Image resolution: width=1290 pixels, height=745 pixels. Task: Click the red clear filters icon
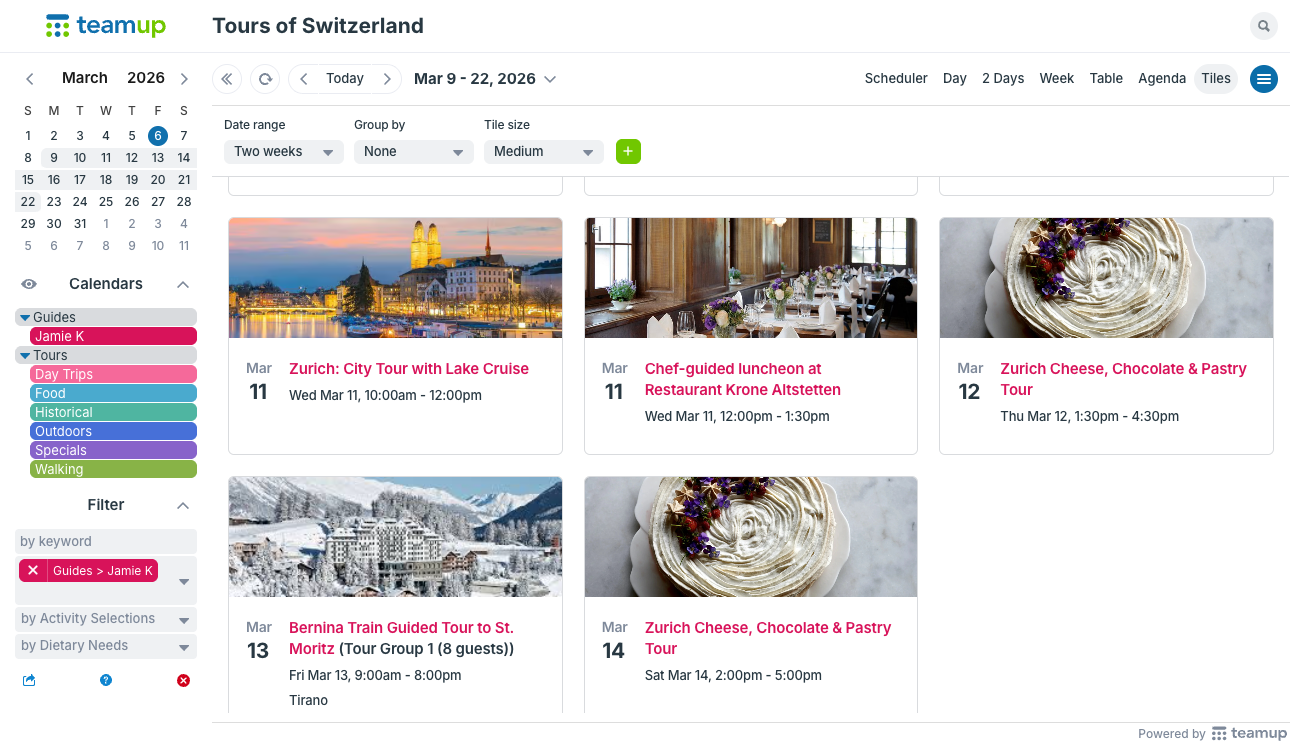point(183,681)
